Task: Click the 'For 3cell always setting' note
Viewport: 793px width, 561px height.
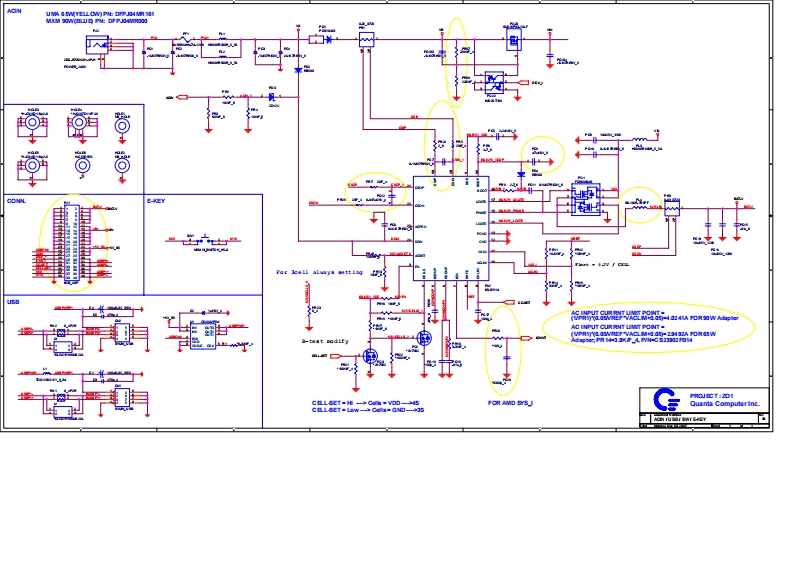Action: point(321,272)
